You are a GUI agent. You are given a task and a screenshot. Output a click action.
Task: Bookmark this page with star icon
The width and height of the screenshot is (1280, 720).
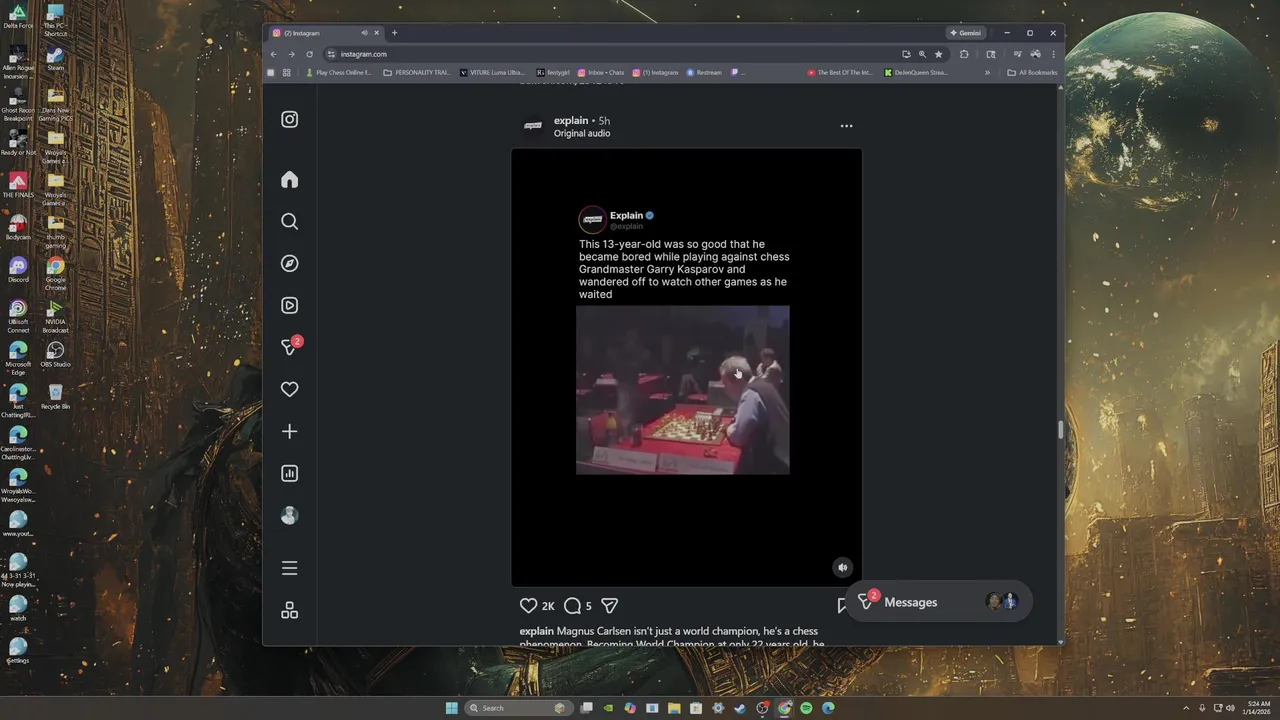(938, 54)
